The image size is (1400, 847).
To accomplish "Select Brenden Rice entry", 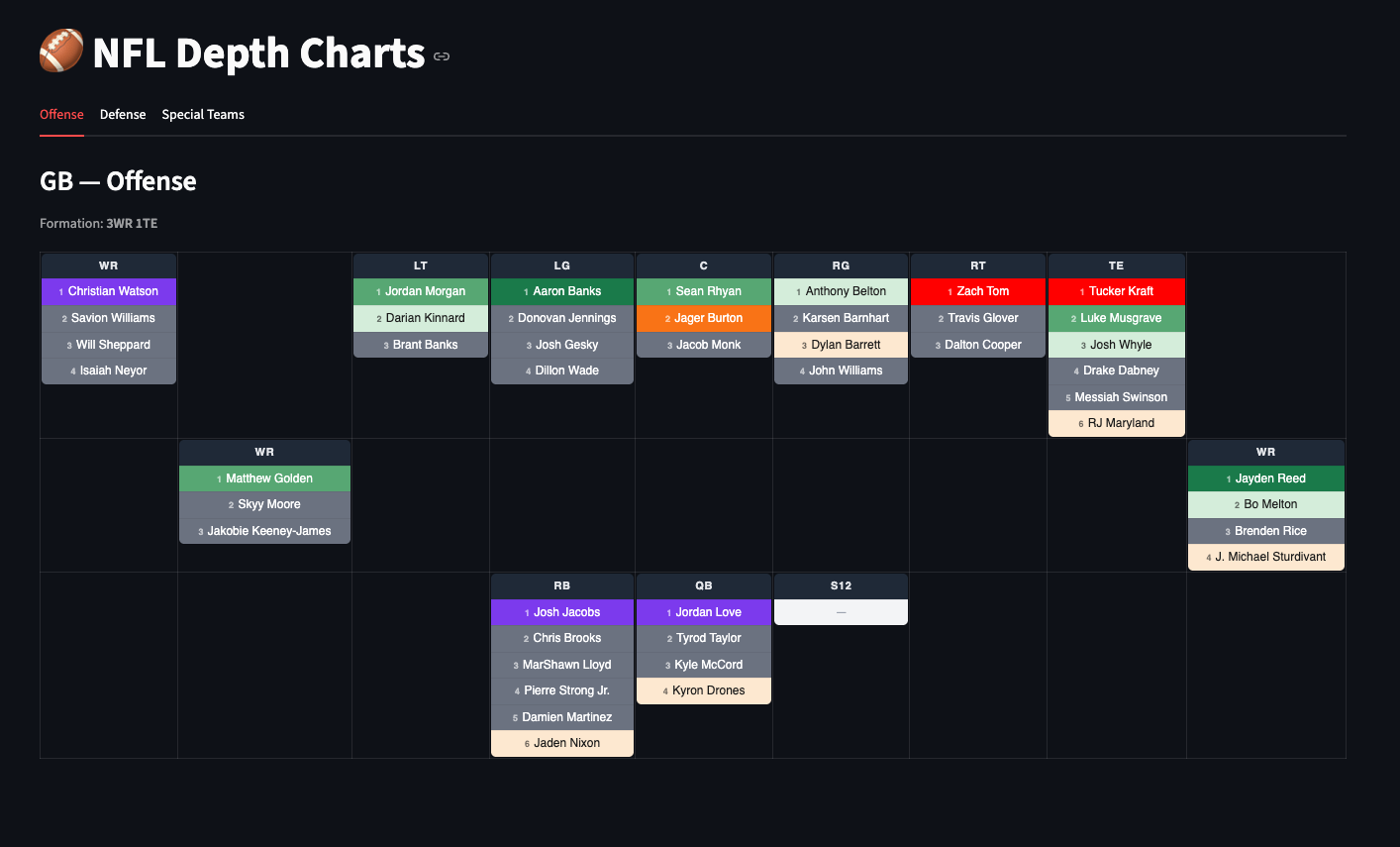I will [1266, 531].
